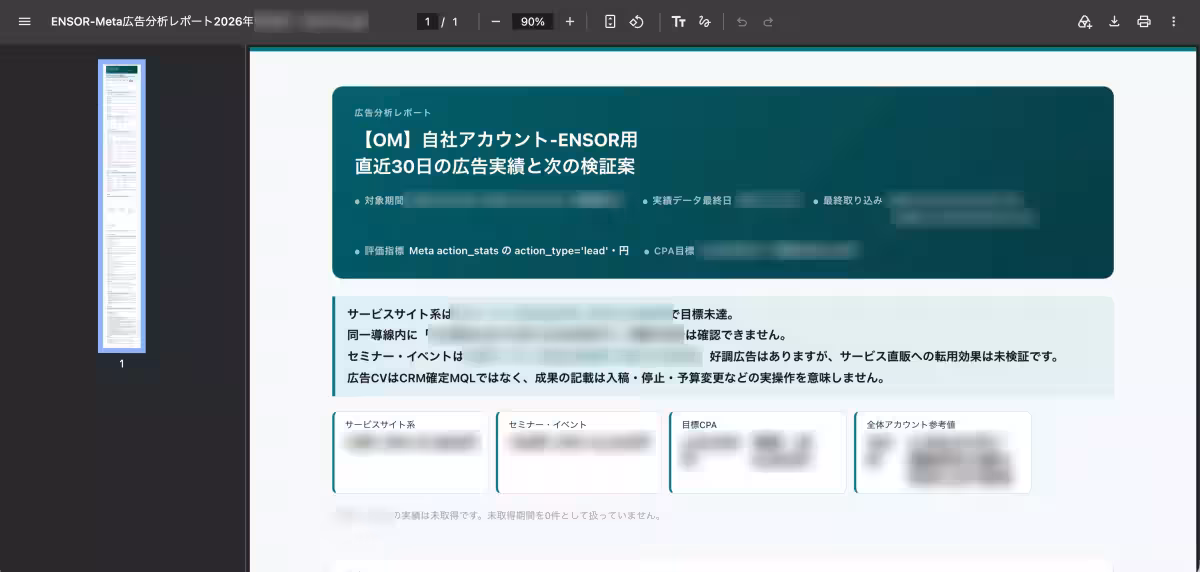Download the PDF file
1200x572 pixels.
(x=1114, y=21)
